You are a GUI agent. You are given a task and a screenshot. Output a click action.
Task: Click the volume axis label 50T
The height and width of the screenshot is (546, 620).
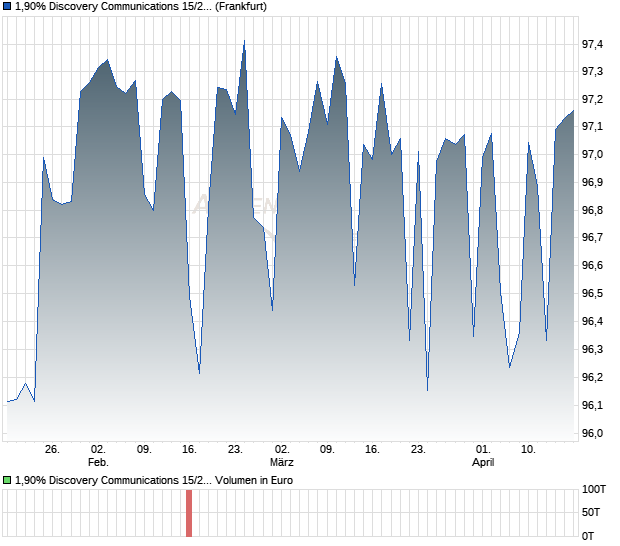pos(591,513)
